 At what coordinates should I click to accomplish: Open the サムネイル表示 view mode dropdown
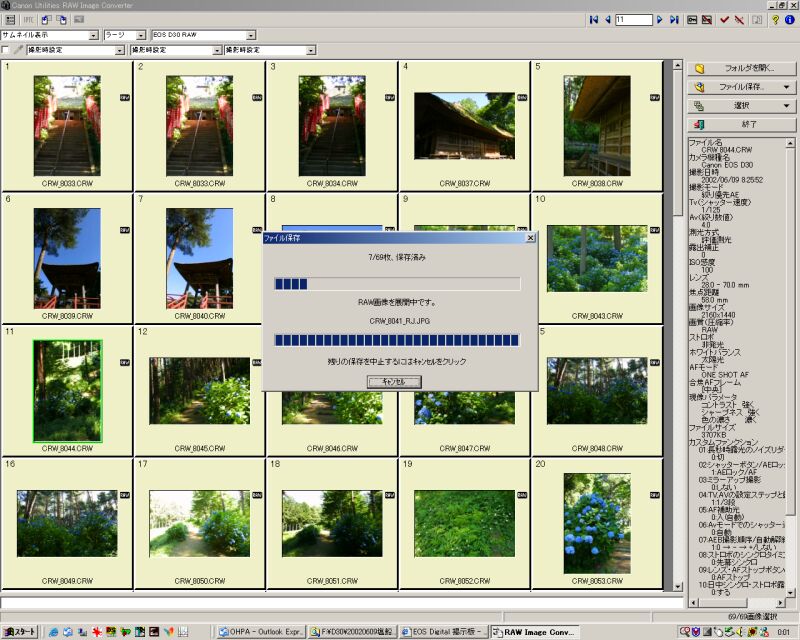tap(93, 35)
